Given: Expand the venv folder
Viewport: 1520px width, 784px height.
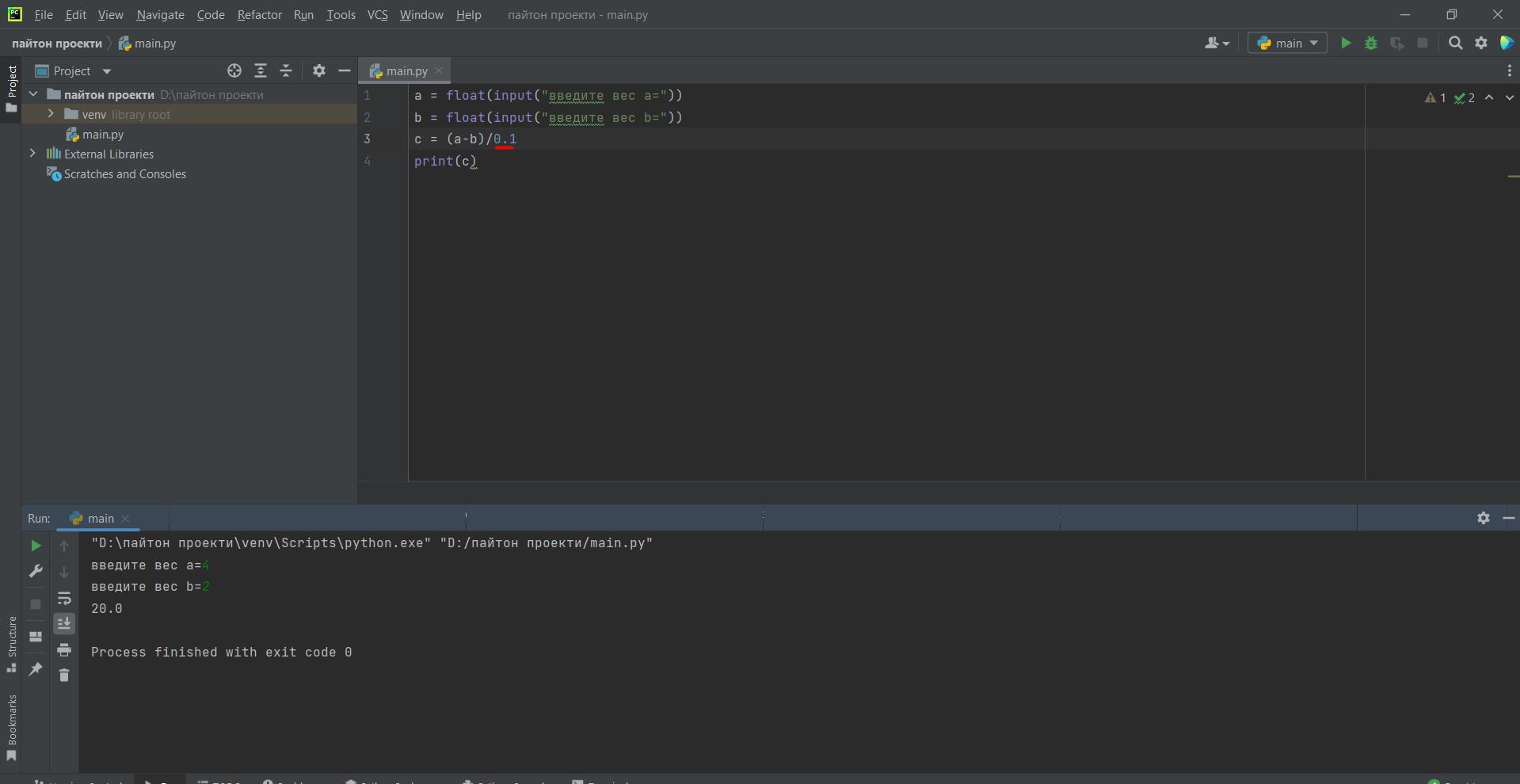Looking at the screenshot, I should pyautogui.click(x=51, y=114).
